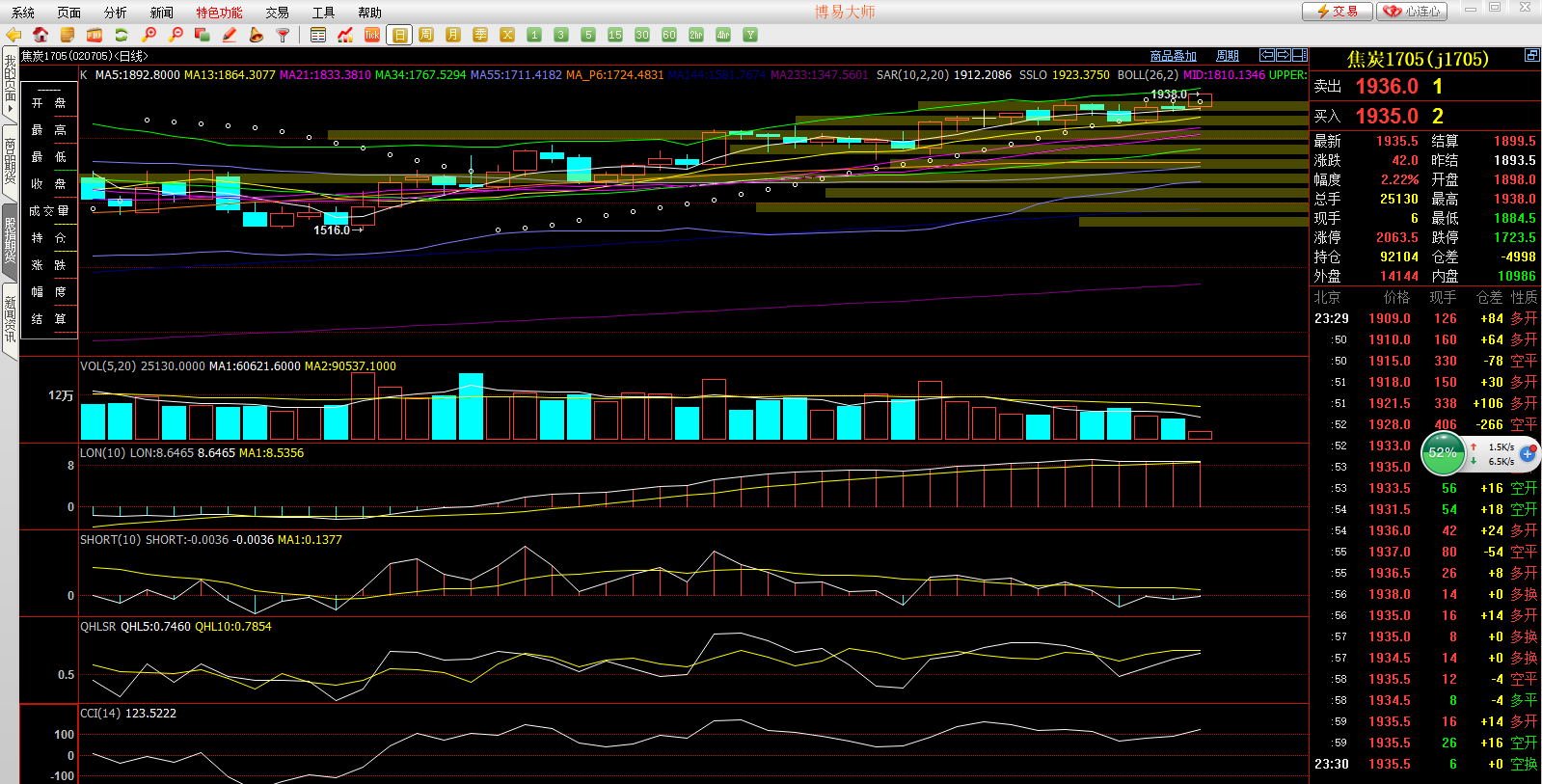Image resolution: width=1542 pixels, height=784 pixels.
Task: Select the 60-minute period button
Action: pos(669,35)
